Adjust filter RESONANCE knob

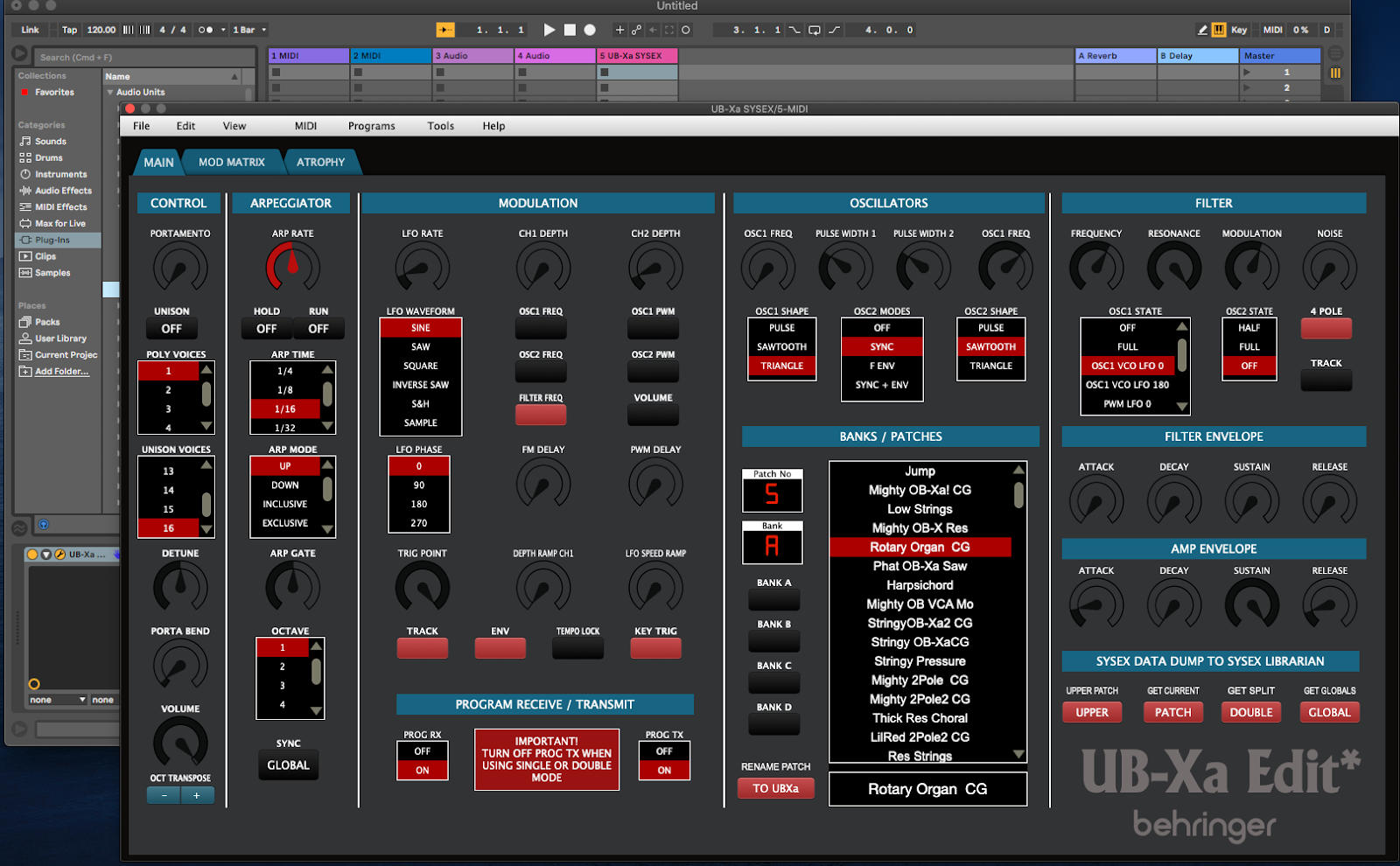coord(1174,267)
